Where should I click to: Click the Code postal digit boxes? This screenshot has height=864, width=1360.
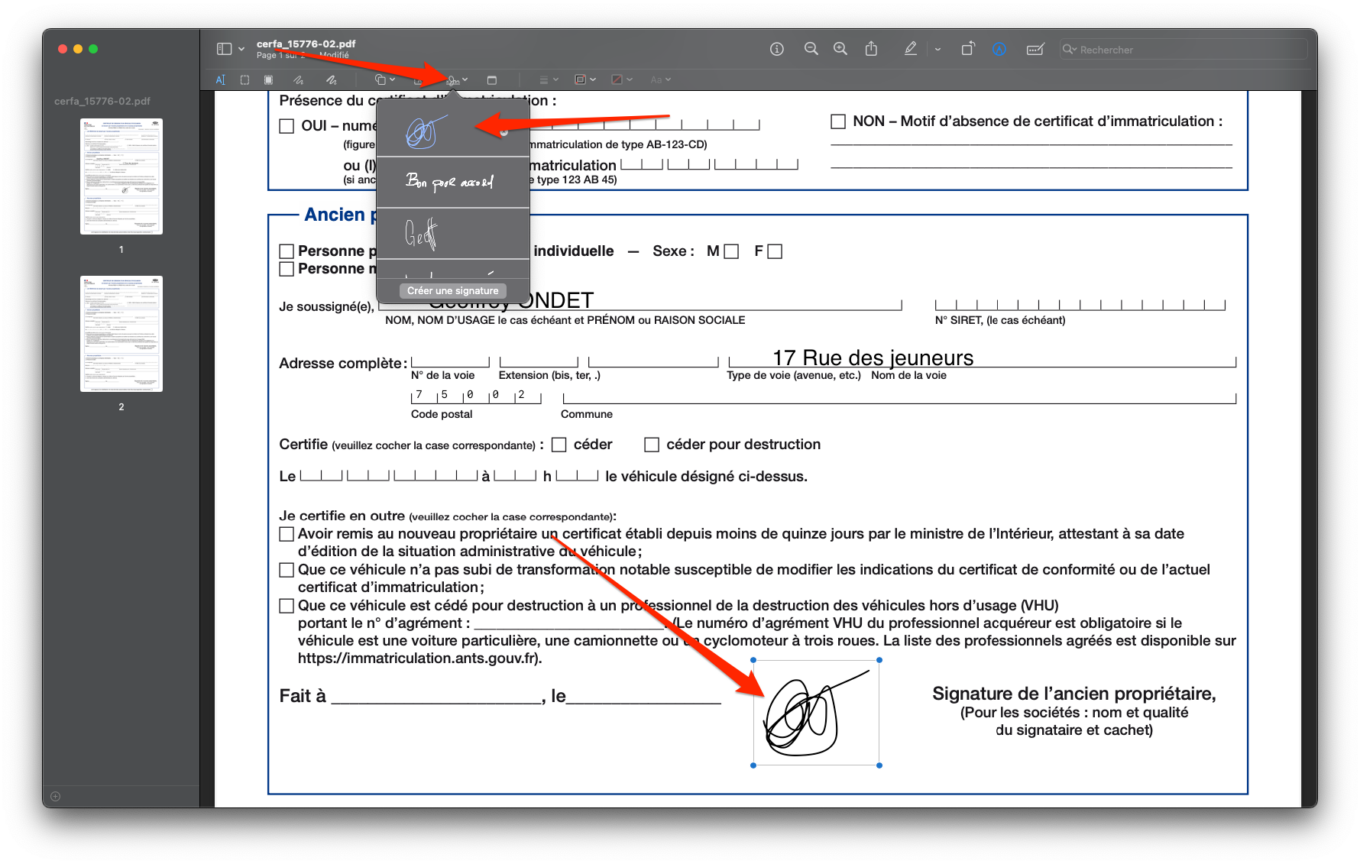tap(476, 396)
